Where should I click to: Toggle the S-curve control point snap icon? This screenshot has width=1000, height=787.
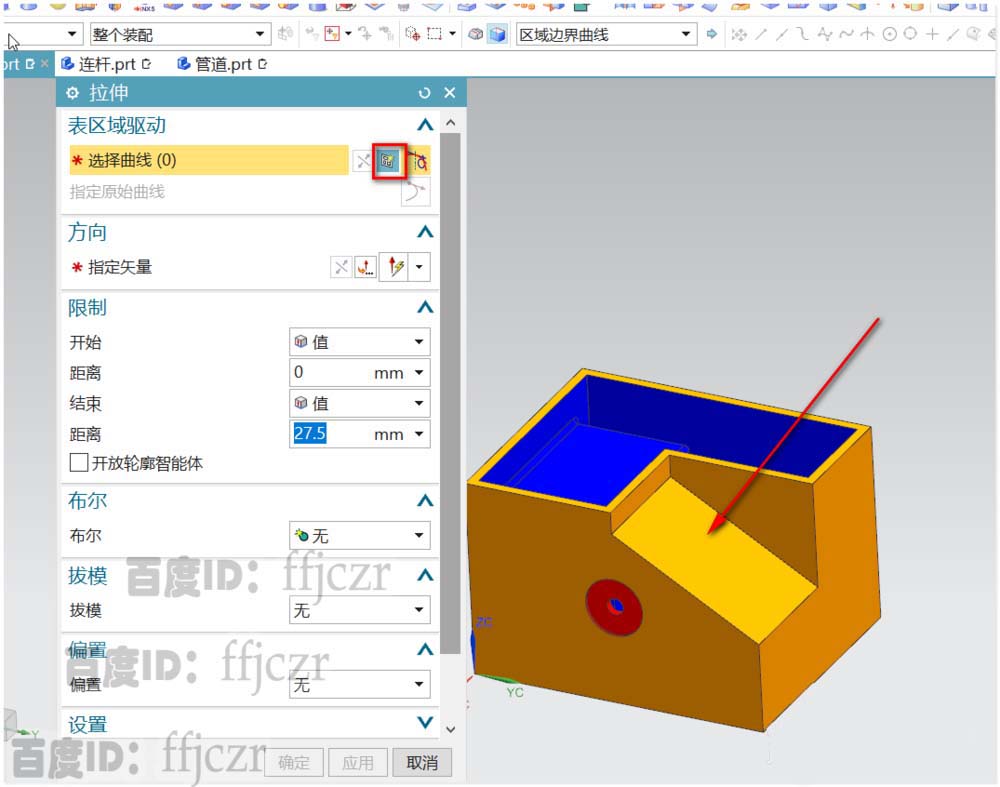[x=803, y=34]
